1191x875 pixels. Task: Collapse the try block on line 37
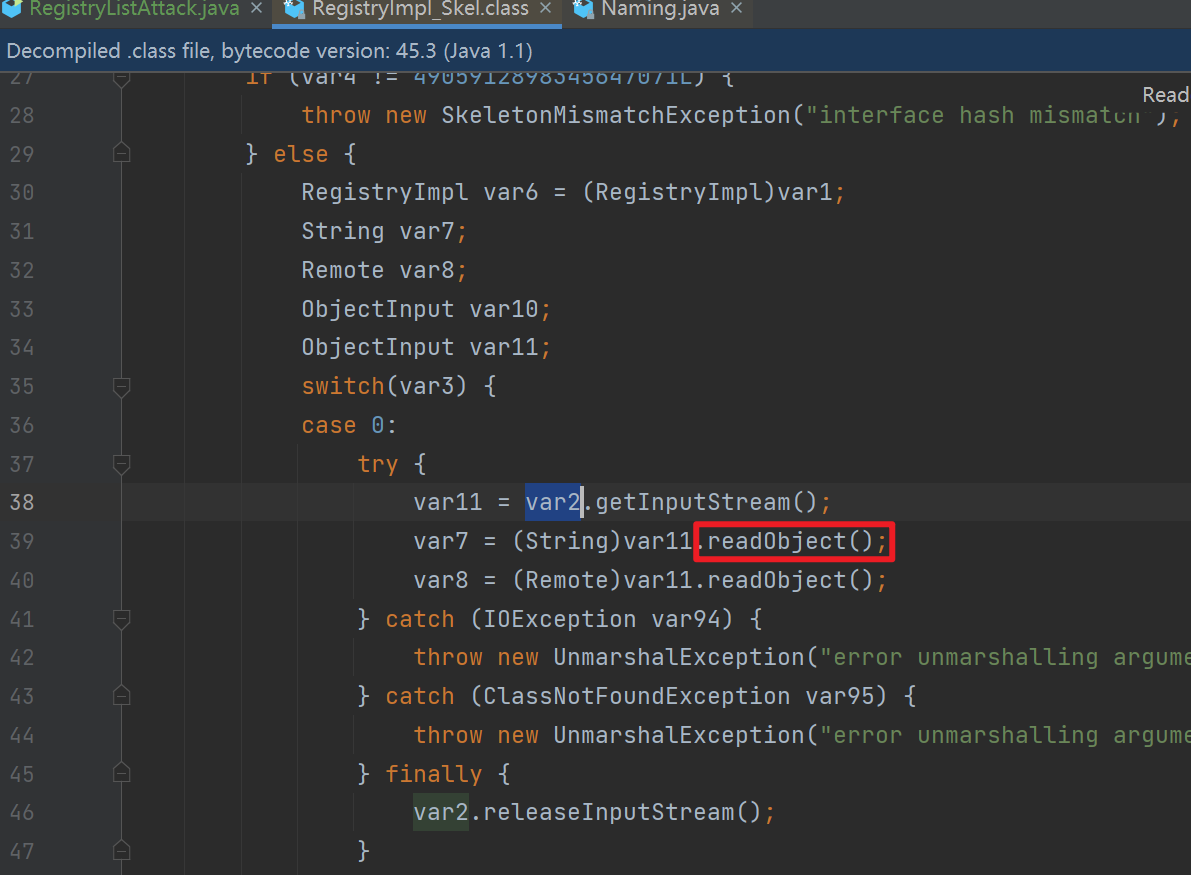[122, 464]
